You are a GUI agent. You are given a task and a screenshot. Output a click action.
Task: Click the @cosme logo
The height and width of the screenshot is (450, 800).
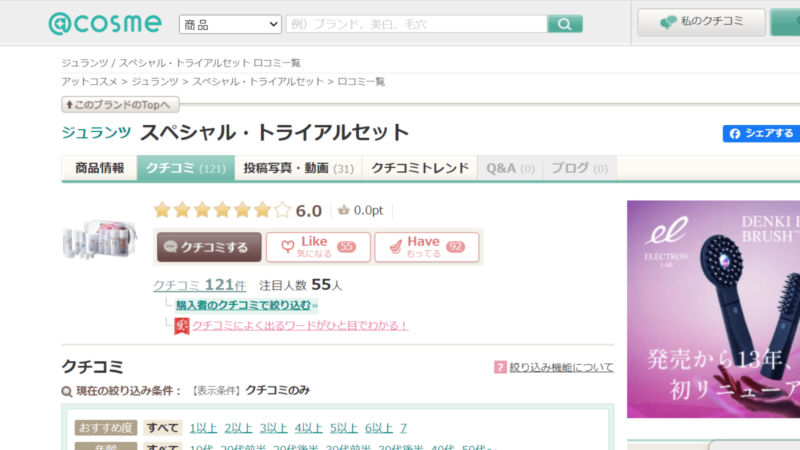(105, 23)
